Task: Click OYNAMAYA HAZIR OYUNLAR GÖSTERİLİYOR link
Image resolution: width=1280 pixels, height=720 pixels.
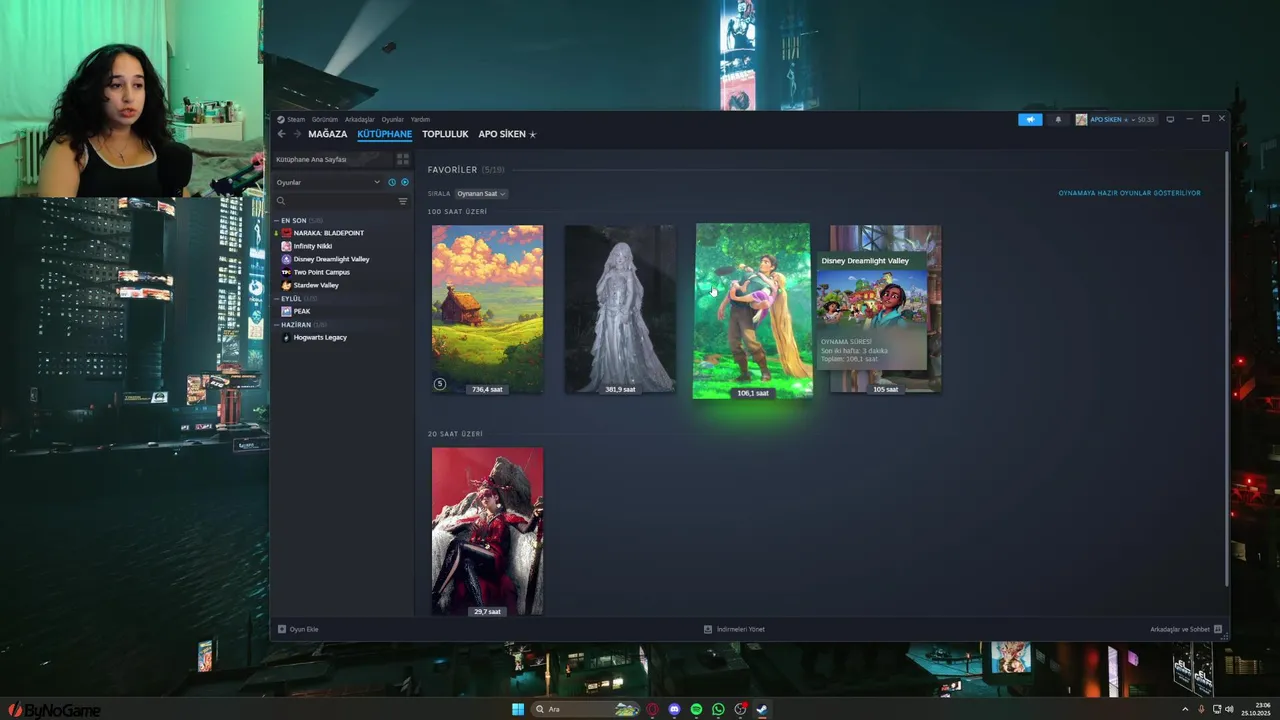Action: click(1130, 193)
